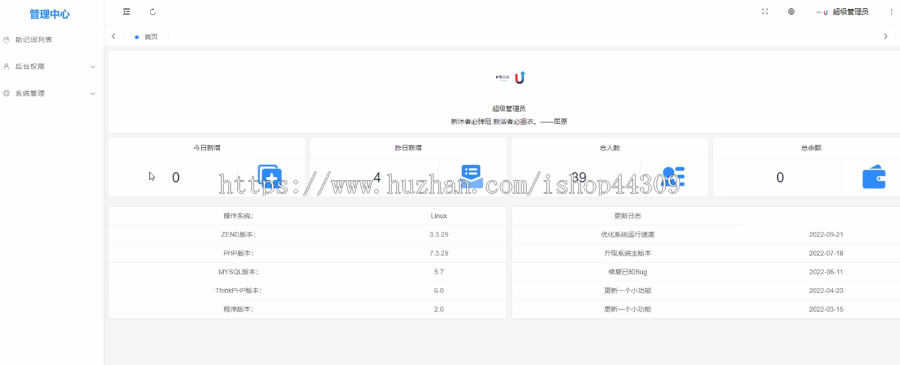Expand the 系统管理 submenu chevron
This screenshot has height=365, width=900.
[92, 94]
